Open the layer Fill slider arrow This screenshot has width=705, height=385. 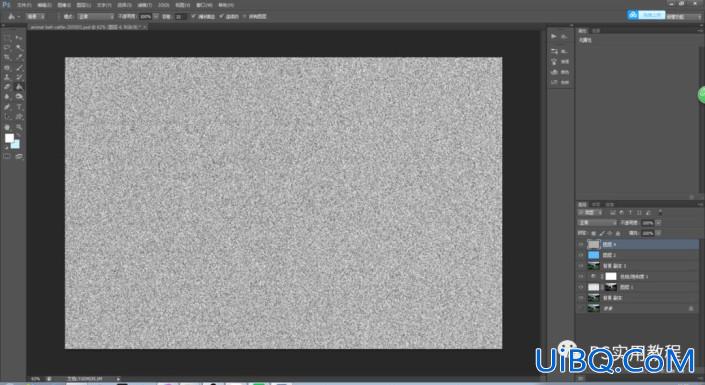click(x=658, y=233)
